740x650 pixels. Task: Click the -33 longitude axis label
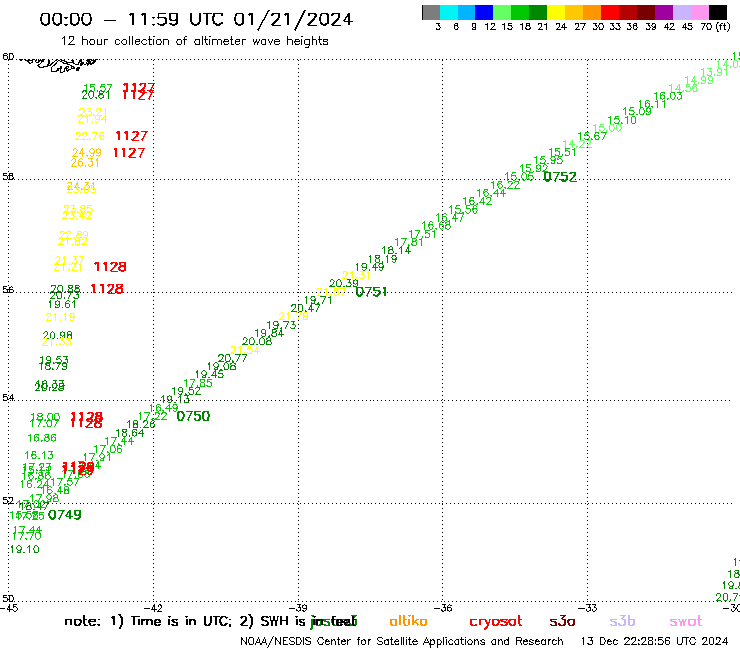588,608
